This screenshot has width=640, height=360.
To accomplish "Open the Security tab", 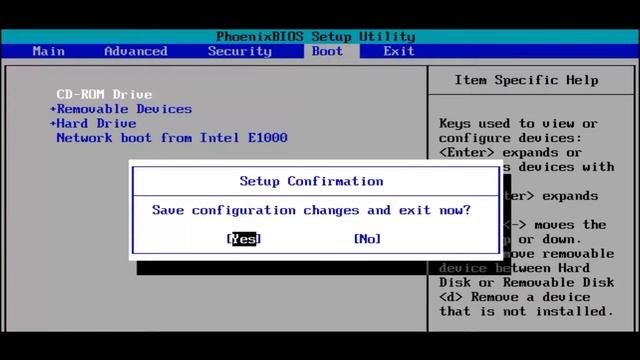I will click(x=240, y=51).
